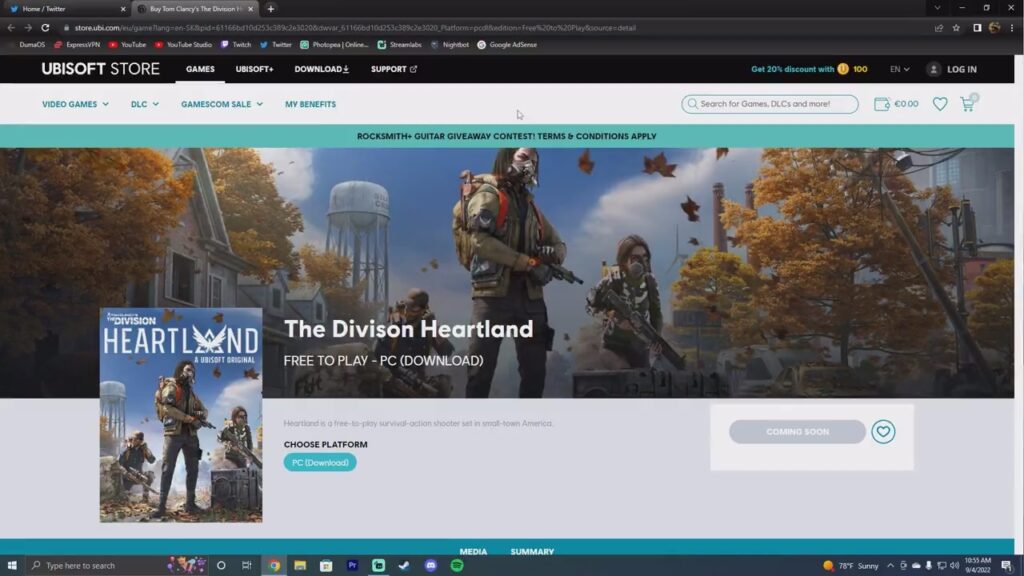Click the Ubisoft Store logo
Screen dimensions: 1024x576
[x=100, y=69]
